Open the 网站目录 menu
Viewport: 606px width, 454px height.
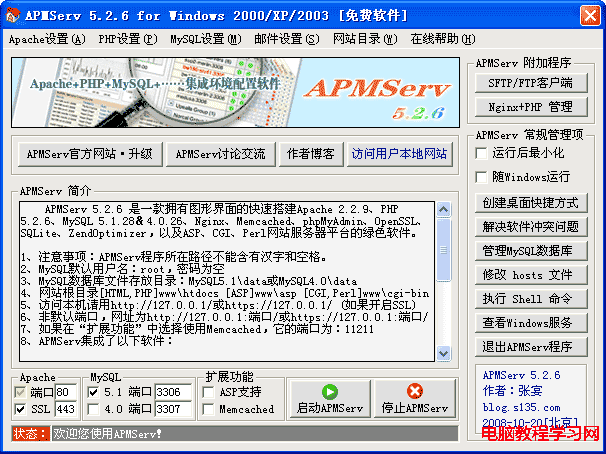[365, 39]
